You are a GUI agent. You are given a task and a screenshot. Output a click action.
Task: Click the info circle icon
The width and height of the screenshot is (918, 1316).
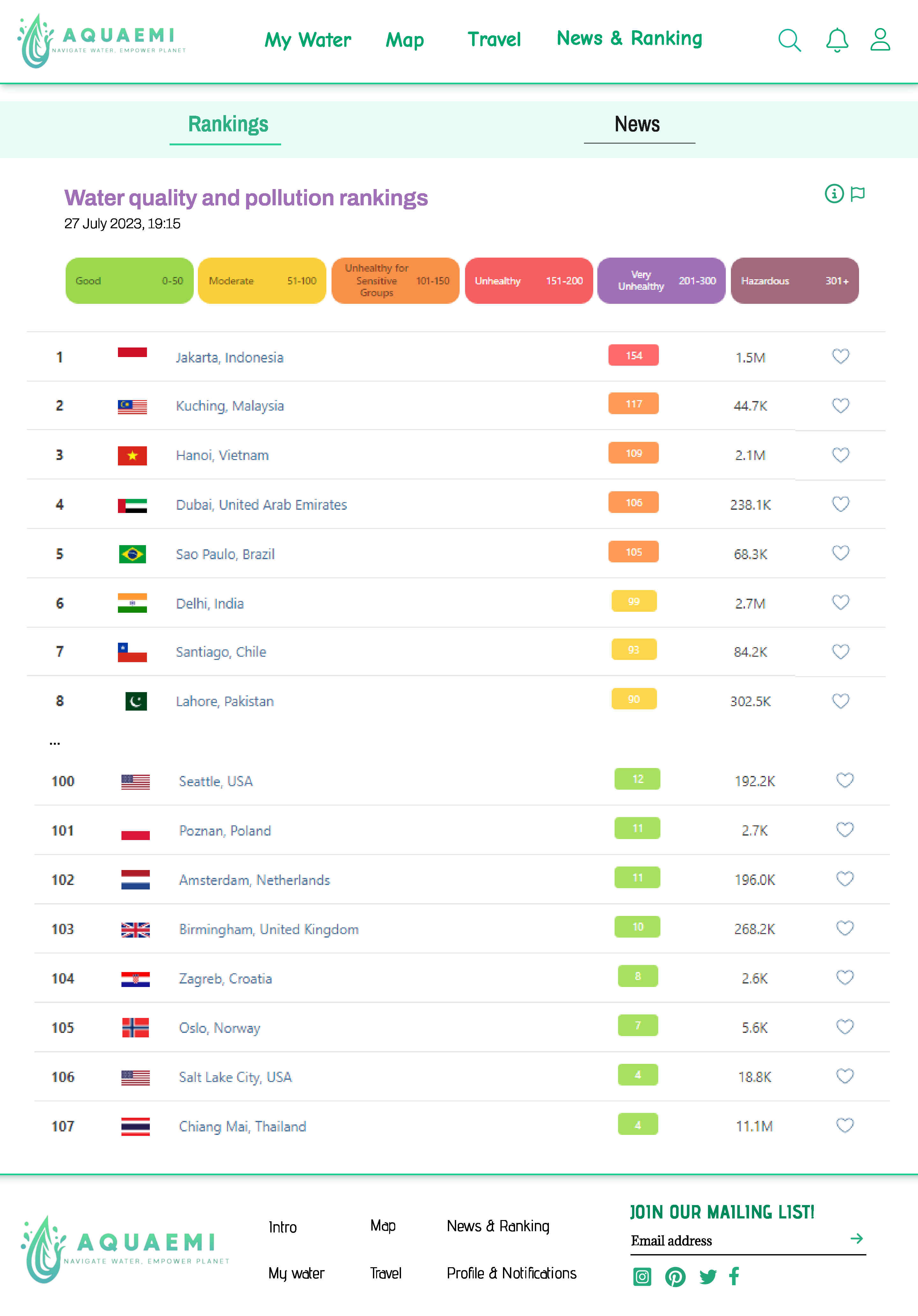(834, 194)
